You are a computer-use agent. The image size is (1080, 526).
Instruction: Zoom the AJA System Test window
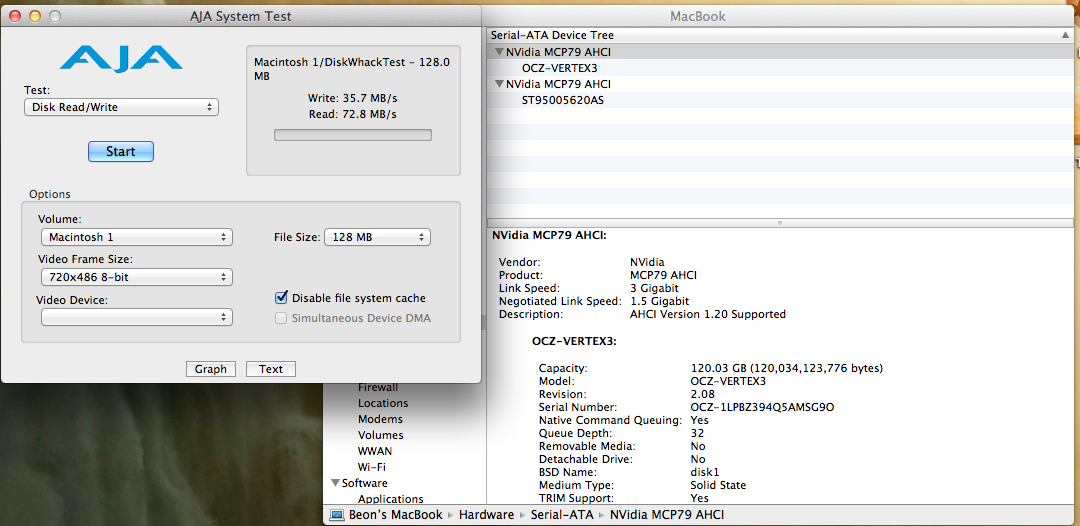[x=54, y=16]
